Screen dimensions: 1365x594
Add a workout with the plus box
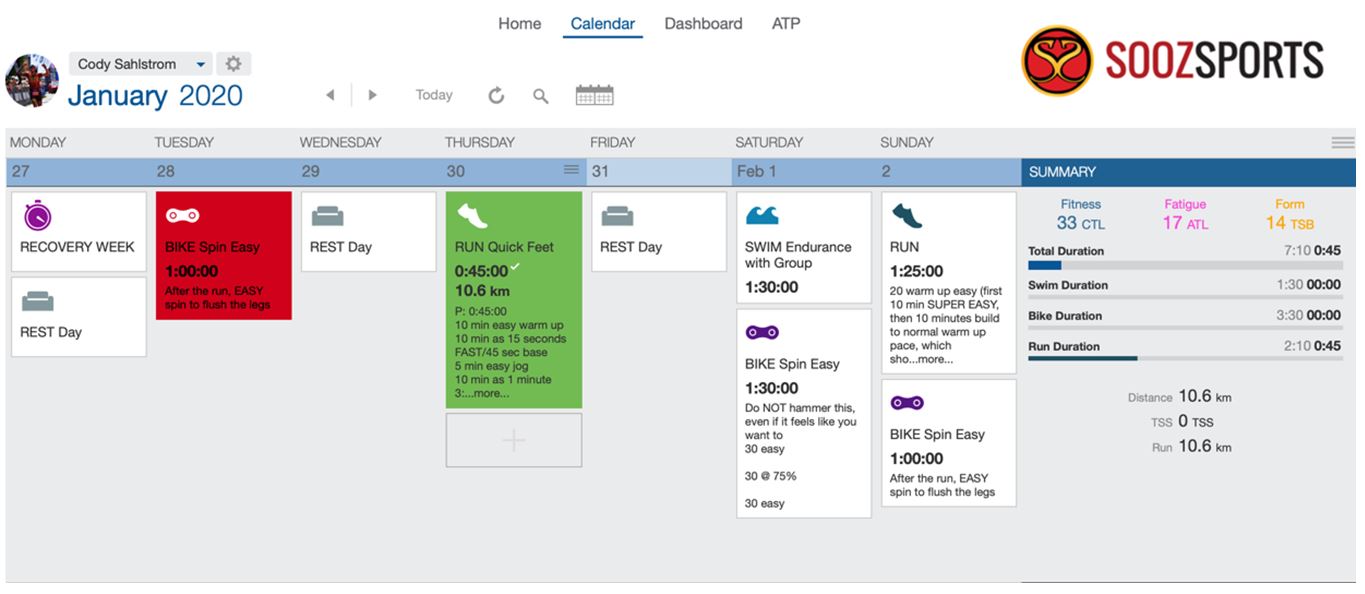pos(513,440)
